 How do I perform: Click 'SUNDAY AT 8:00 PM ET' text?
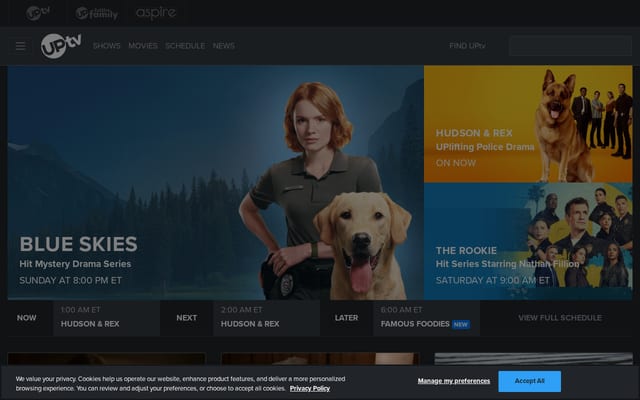[71, 280]
